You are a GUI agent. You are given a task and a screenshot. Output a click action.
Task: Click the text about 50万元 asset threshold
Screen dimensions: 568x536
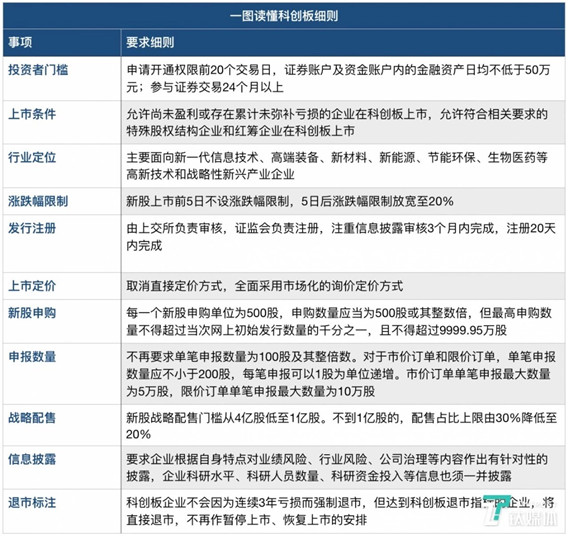[338, 78]
